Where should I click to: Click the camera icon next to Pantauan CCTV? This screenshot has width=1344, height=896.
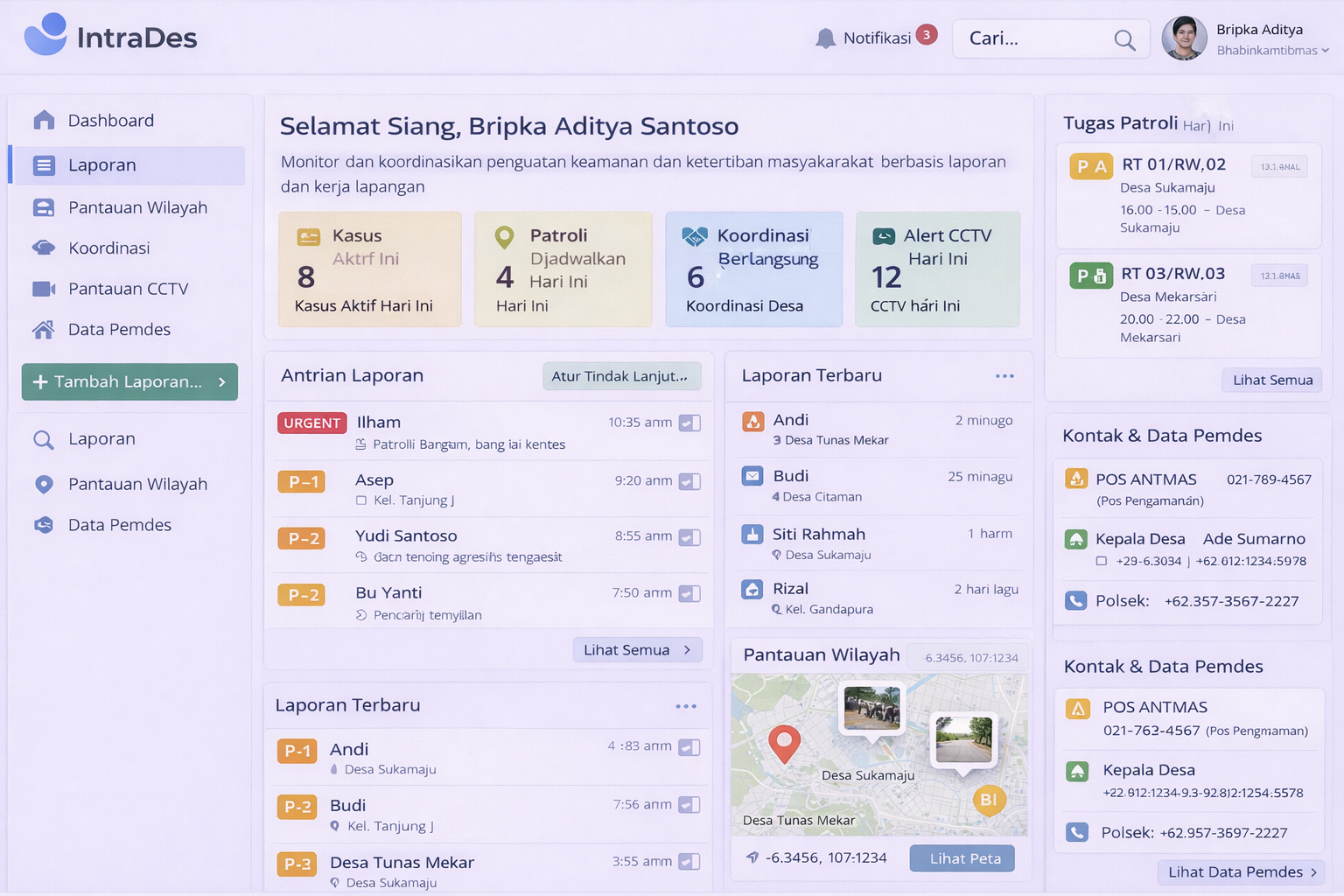[x=44, y=289]
